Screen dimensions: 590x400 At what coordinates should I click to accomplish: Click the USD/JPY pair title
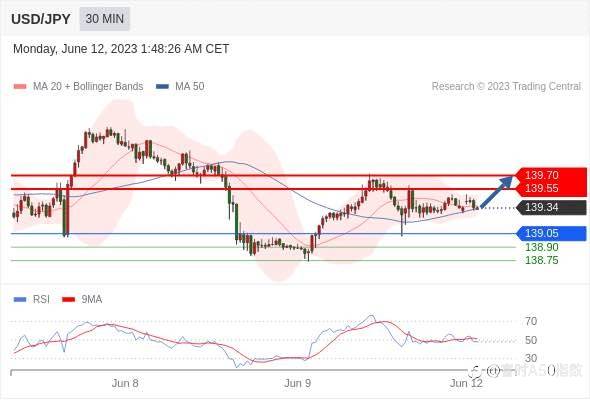41,19
